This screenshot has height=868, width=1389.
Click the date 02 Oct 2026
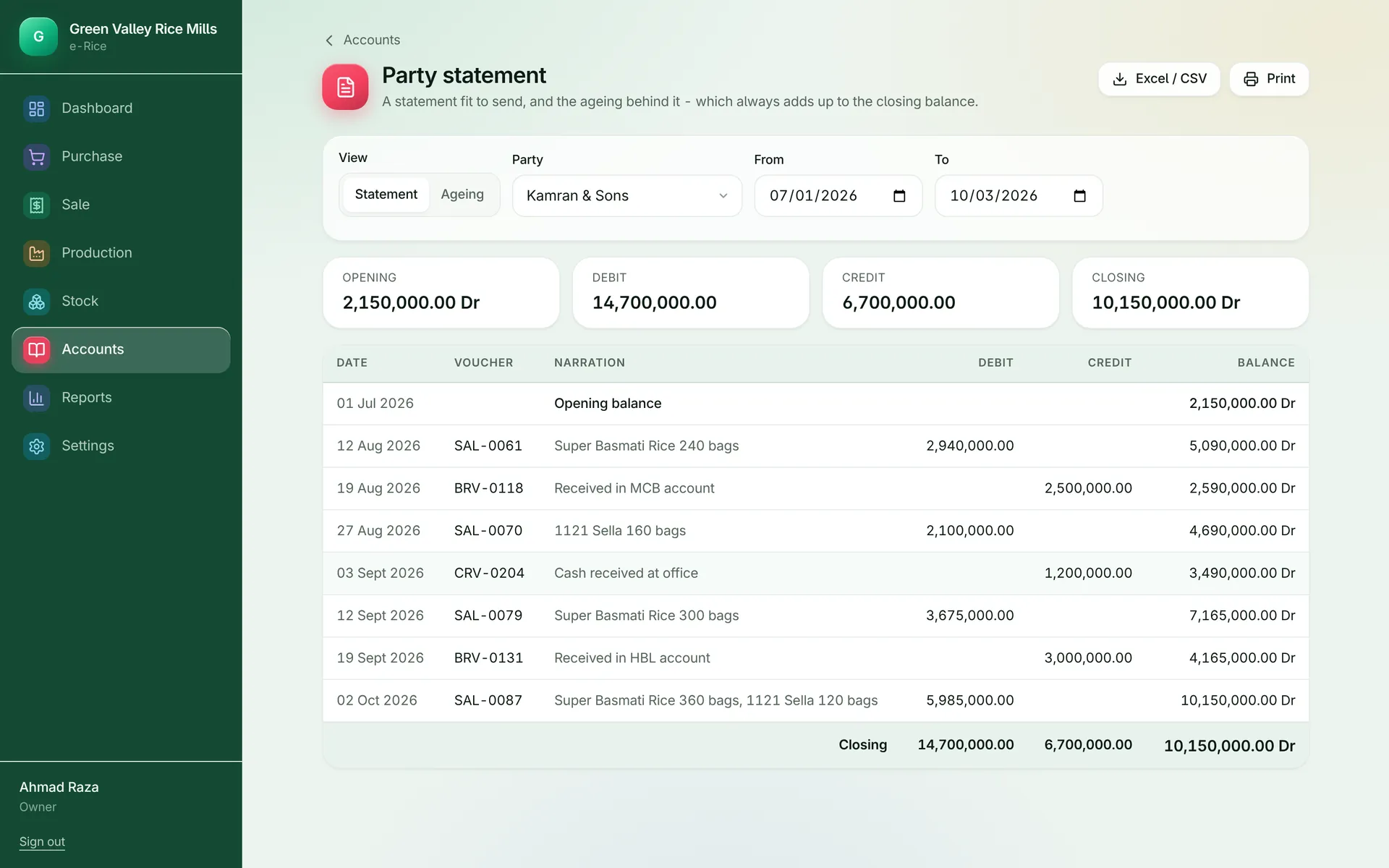(377, 701)
